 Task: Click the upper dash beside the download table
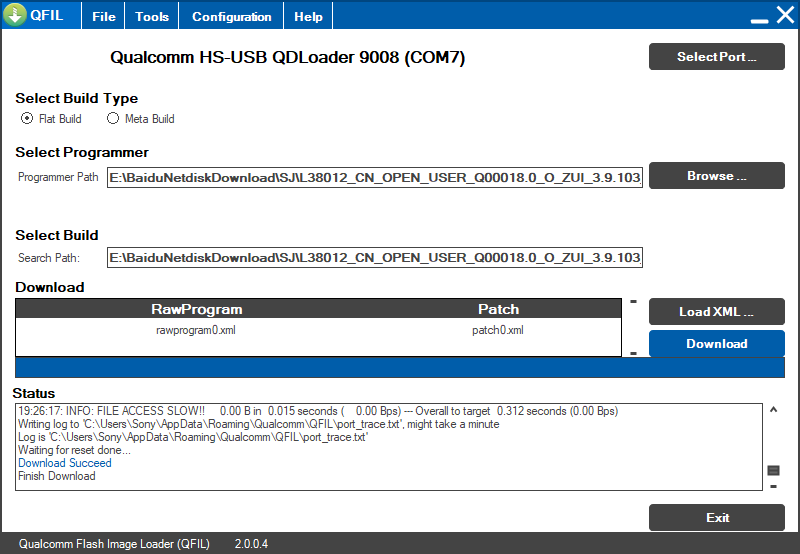[633, 301]
